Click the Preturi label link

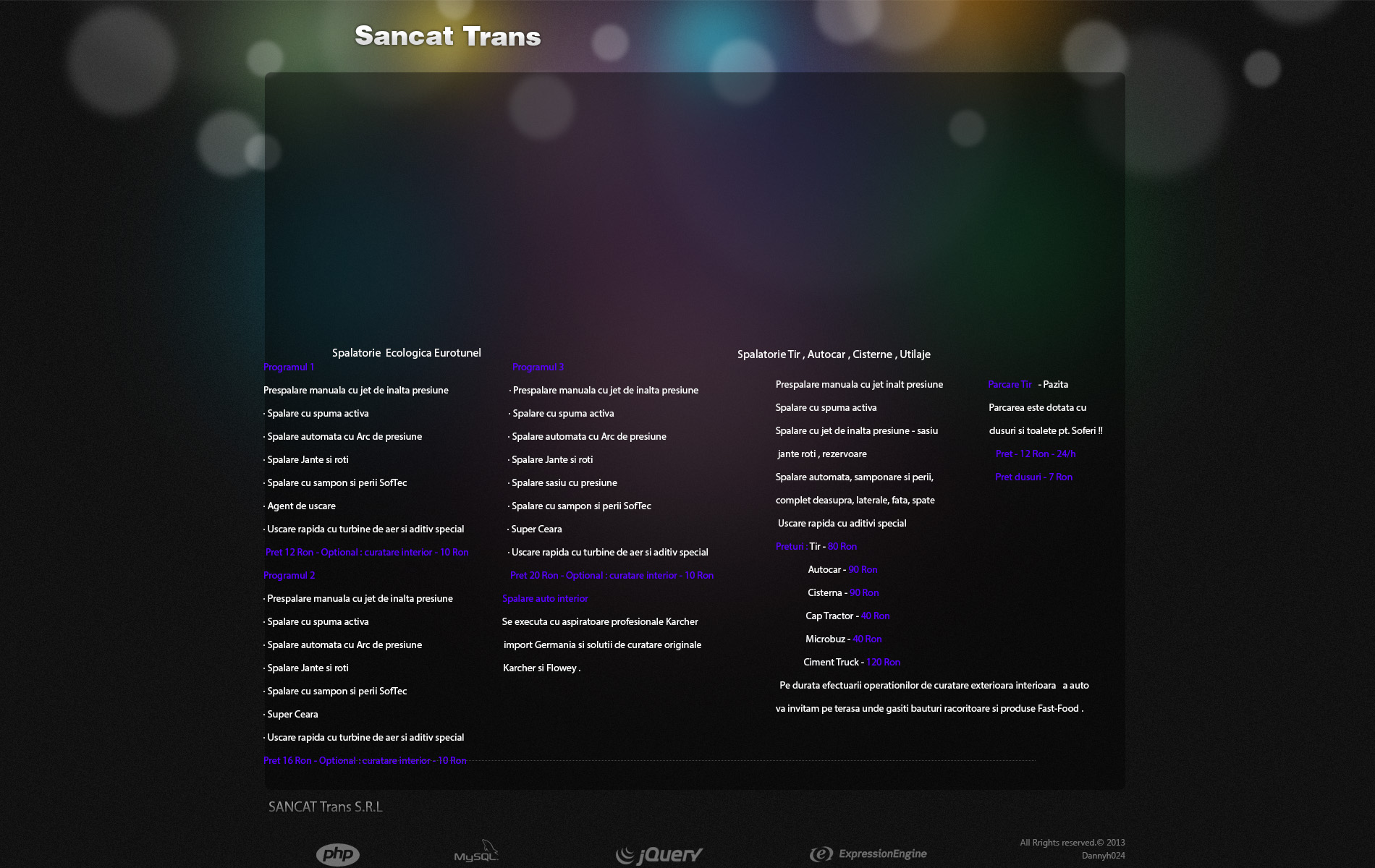pos(790,547)
